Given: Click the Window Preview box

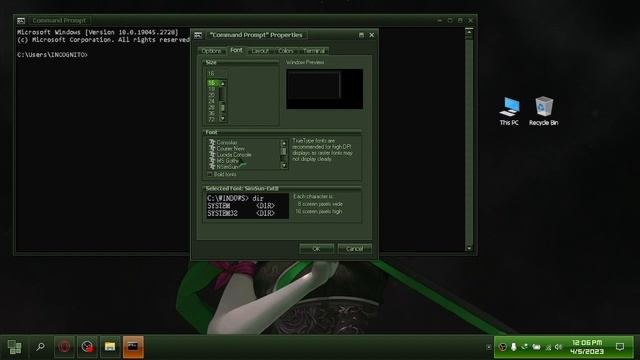Looking at the screenshot, I should 324,89.
